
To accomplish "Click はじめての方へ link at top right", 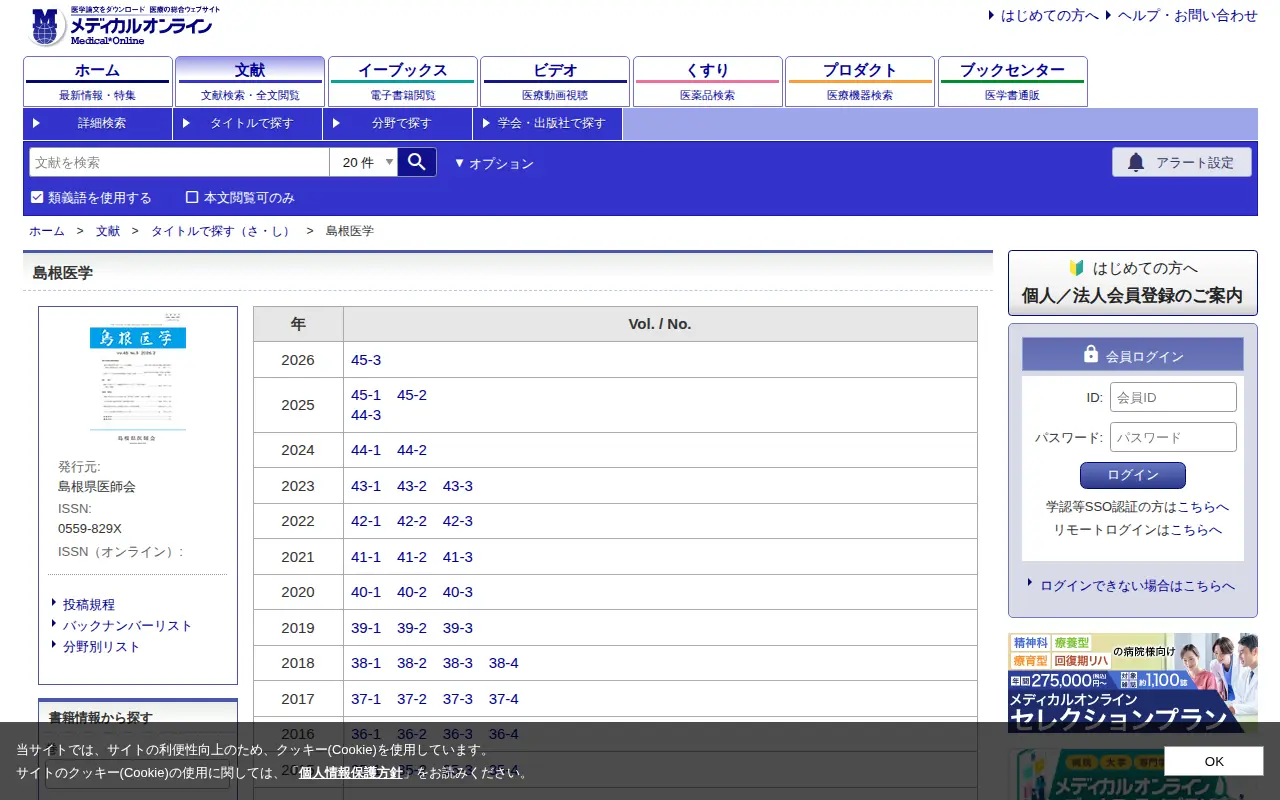I will [x=1049, y=15].
